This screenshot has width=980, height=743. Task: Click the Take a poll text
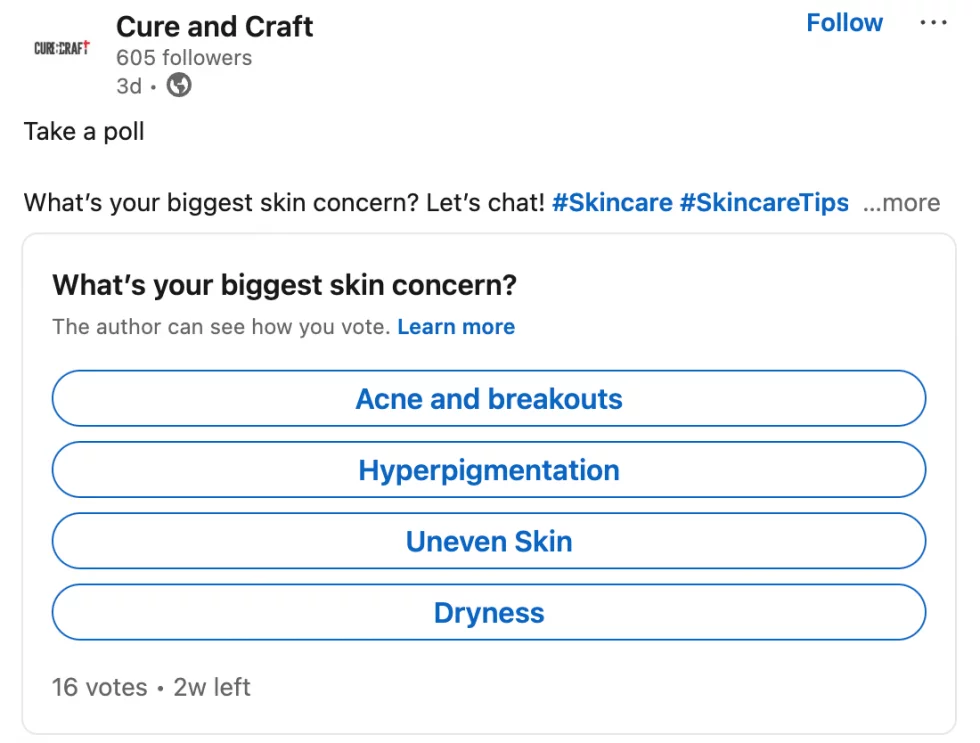(83, 131)
